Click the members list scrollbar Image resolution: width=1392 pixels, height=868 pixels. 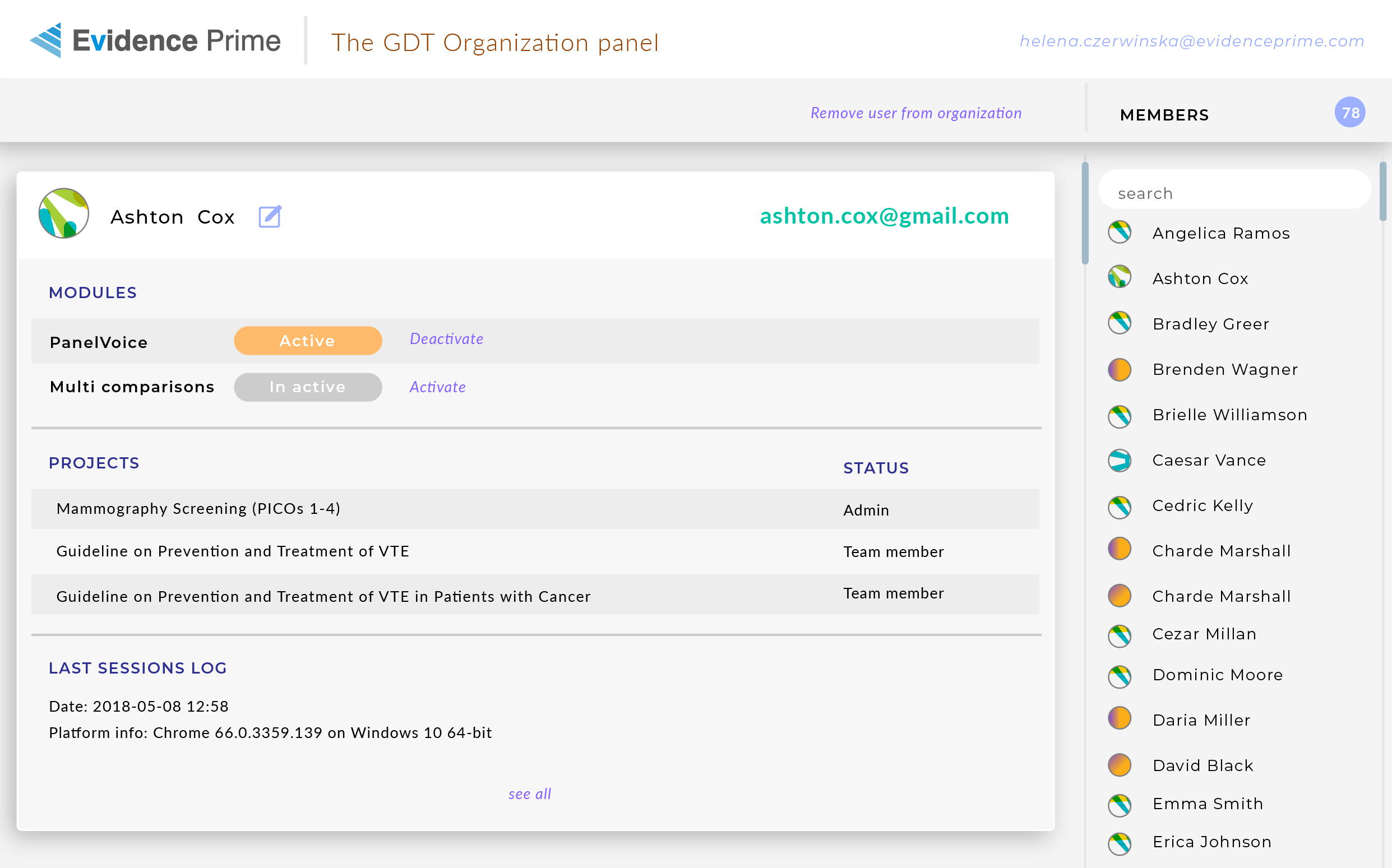(x=1383, y=191)
